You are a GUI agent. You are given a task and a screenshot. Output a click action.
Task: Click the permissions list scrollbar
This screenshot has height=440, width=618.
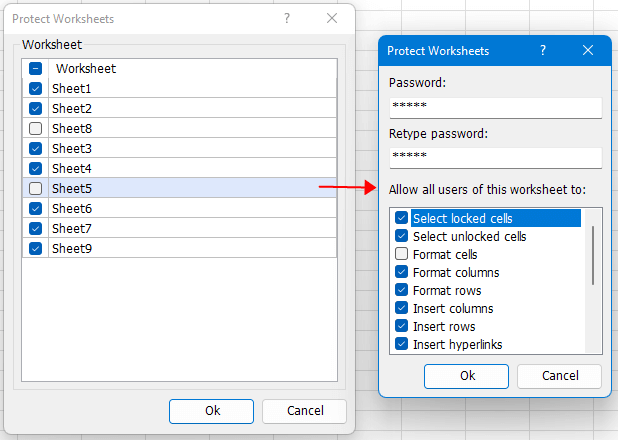point(593,255)
